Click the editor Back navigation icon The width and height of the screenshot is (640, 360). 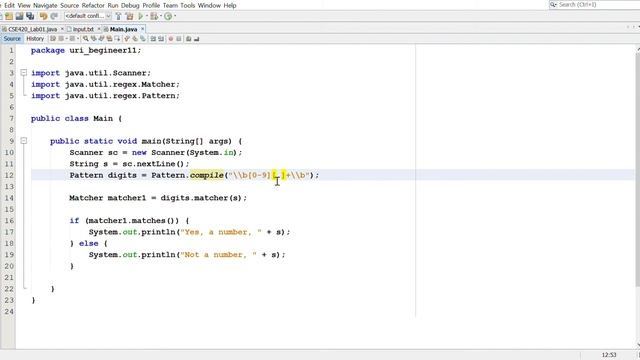pyautogui.click(x=61, y=39)
